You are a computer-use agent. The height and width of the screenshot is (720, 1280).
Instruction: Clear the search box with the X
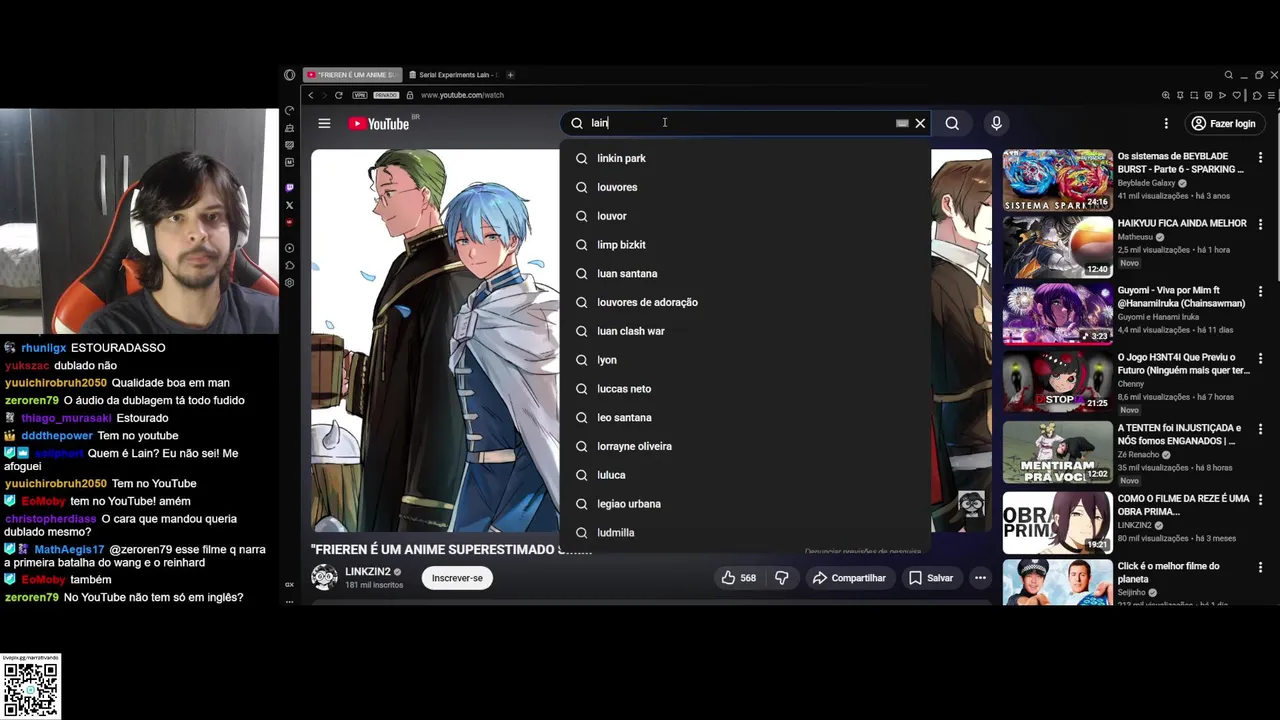pos(920,123)
